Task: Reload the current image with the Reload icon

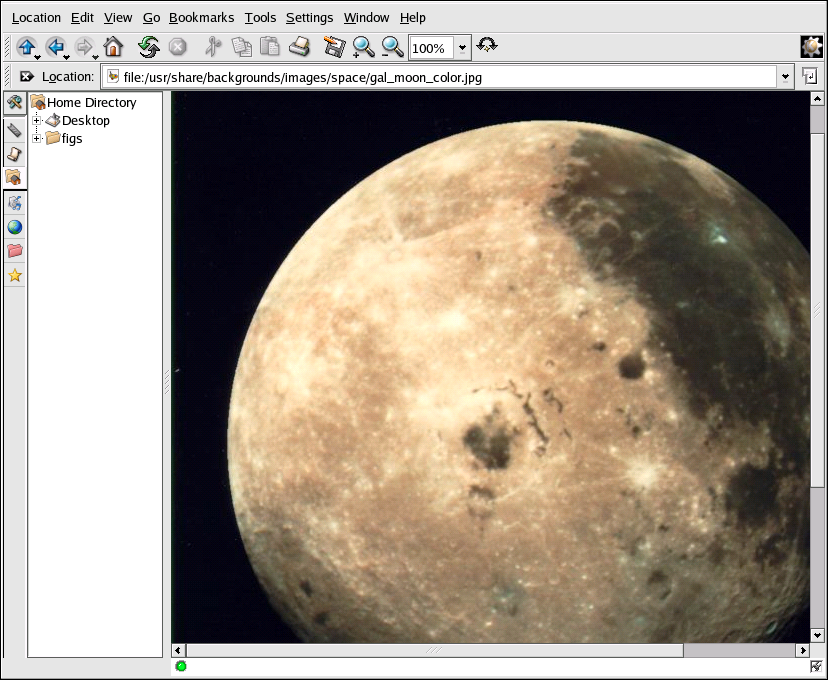Action: [x=148, y=47]
